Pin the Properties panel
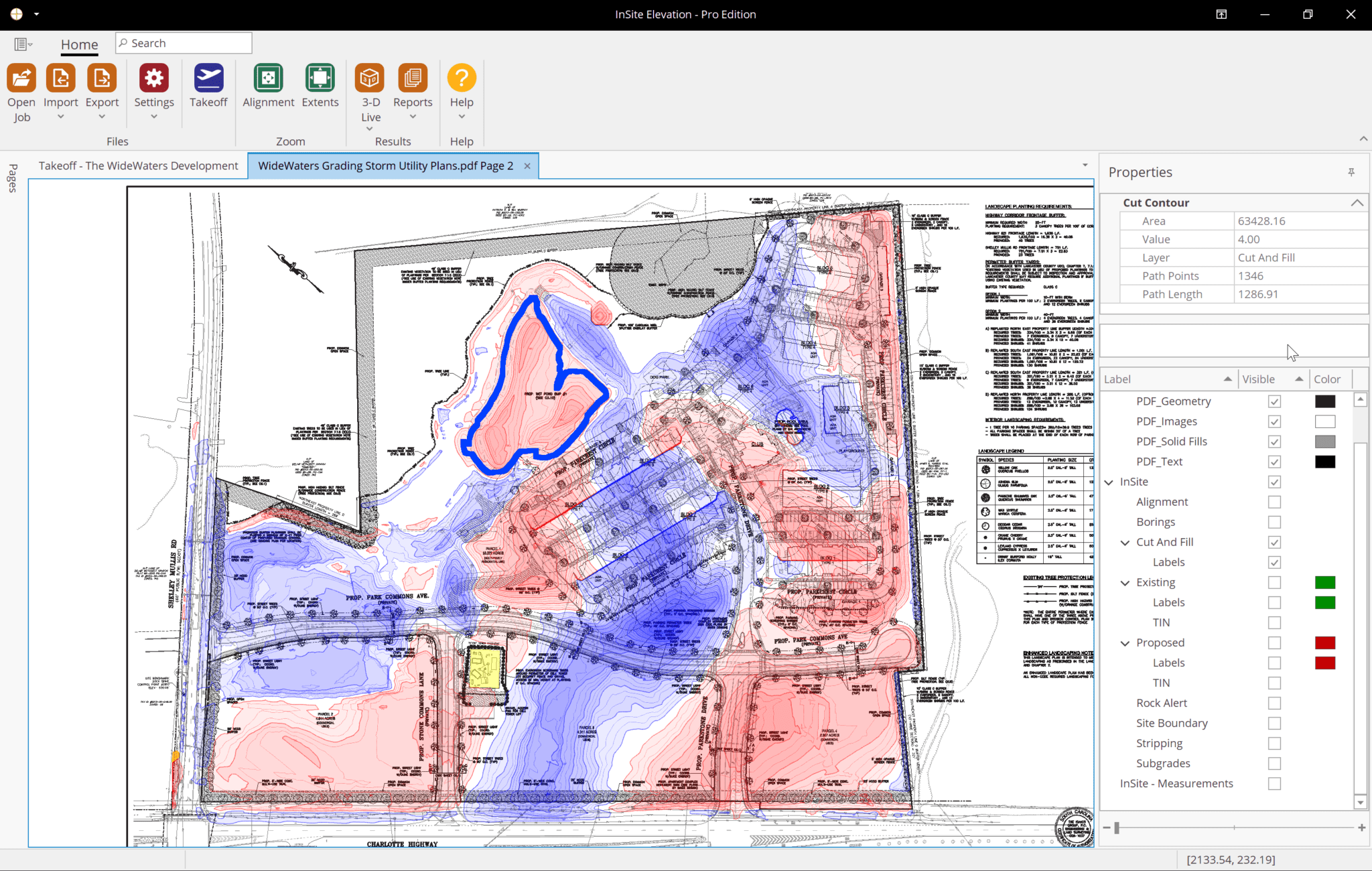 pyautogui.click(x=1351, y=172)
